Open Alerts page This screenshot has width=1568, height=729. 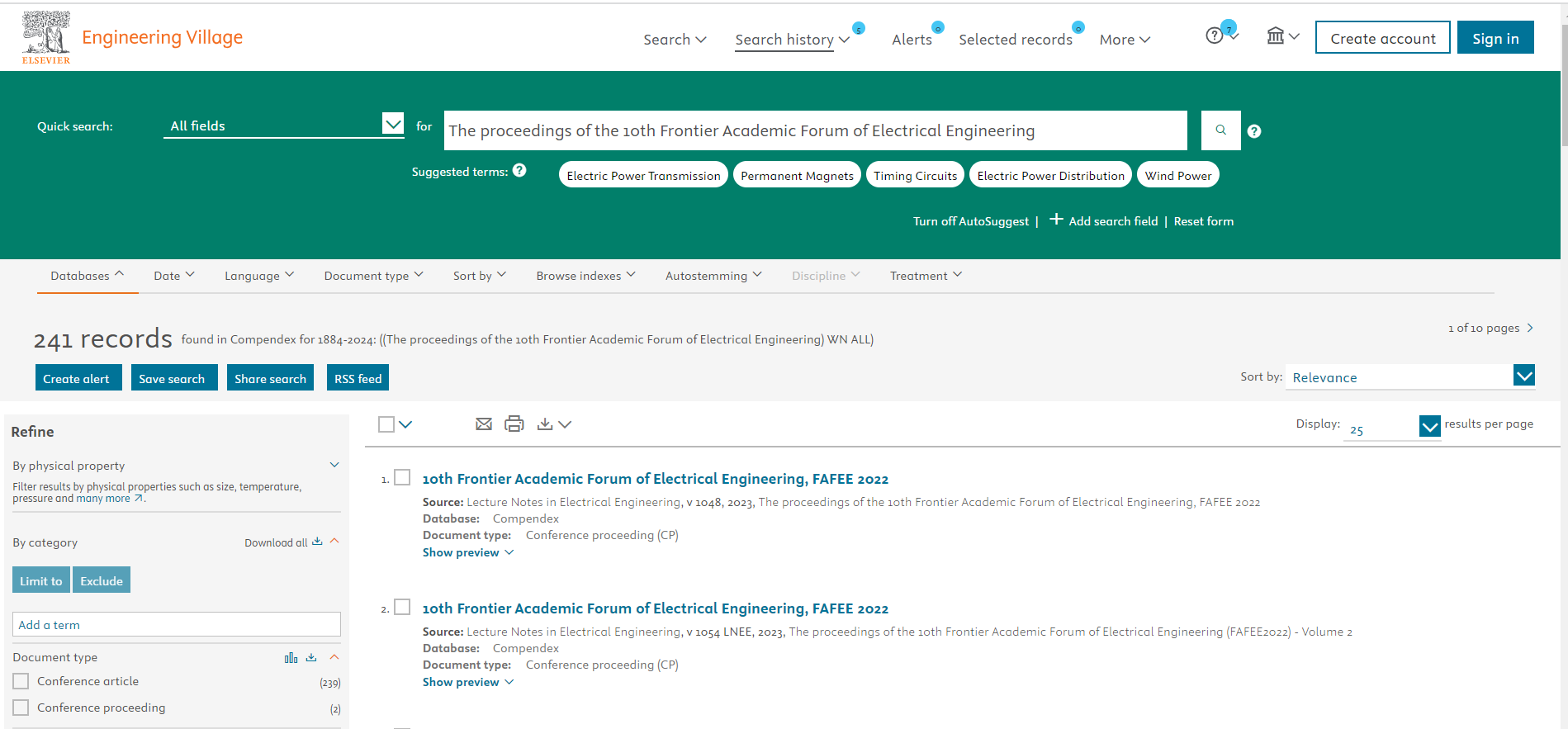912,39
